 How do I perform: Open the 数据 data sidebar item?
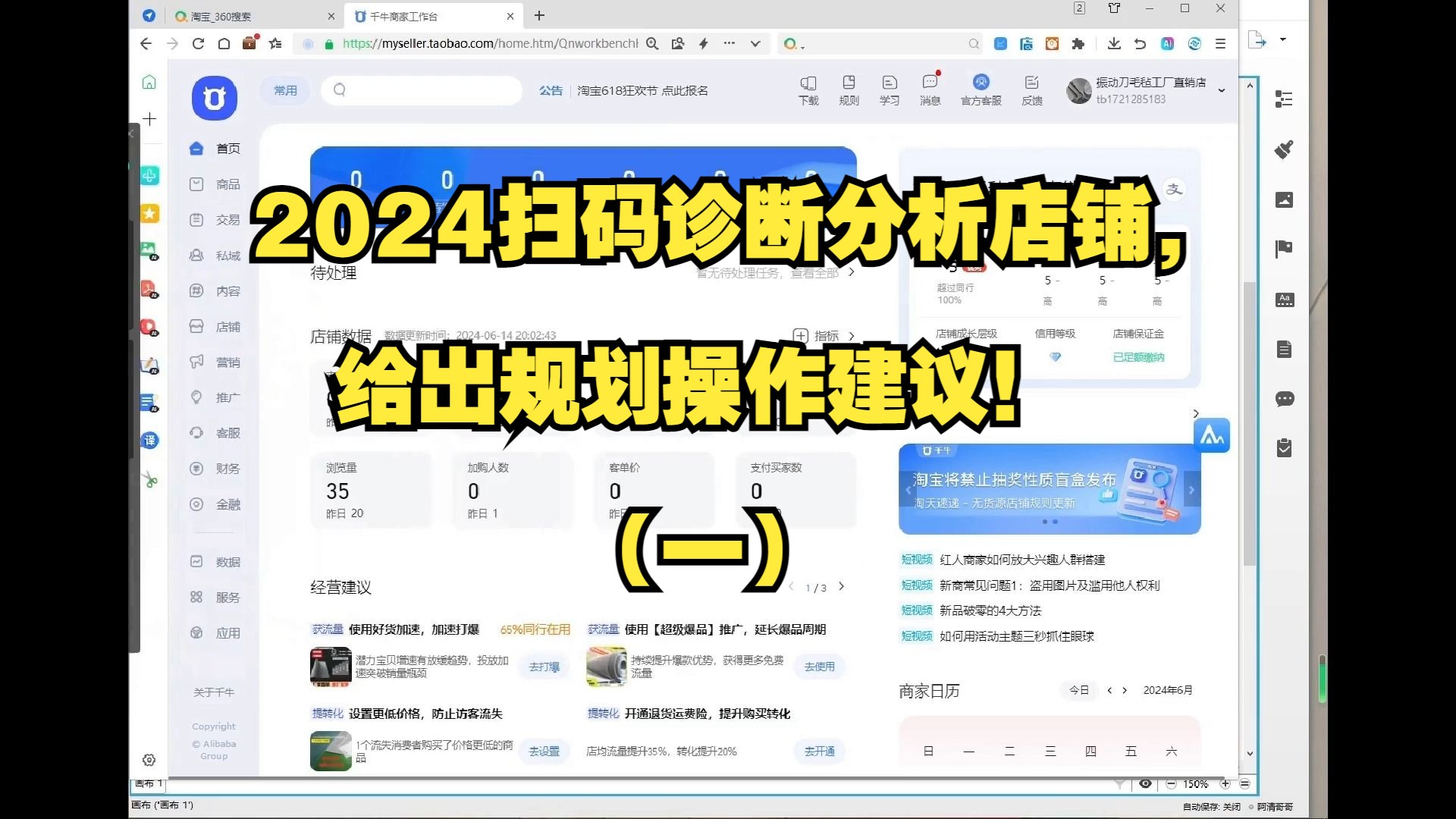pyautogui.click(x=215, y=562)
